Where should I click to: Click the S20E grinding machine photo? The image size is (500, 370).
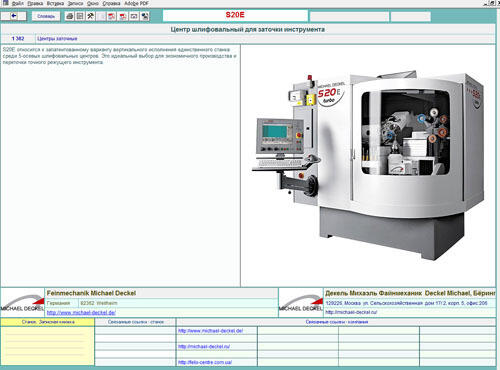coord(368,165)
